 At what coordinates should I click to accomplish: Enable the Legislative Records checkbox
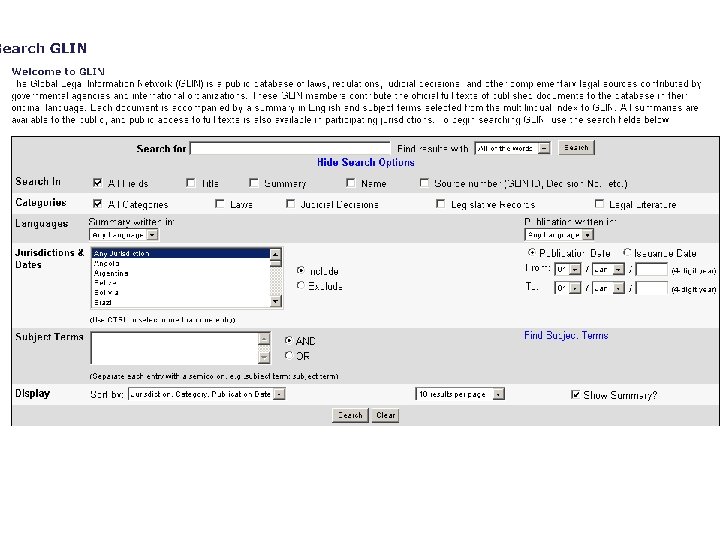tap(440, 203)
